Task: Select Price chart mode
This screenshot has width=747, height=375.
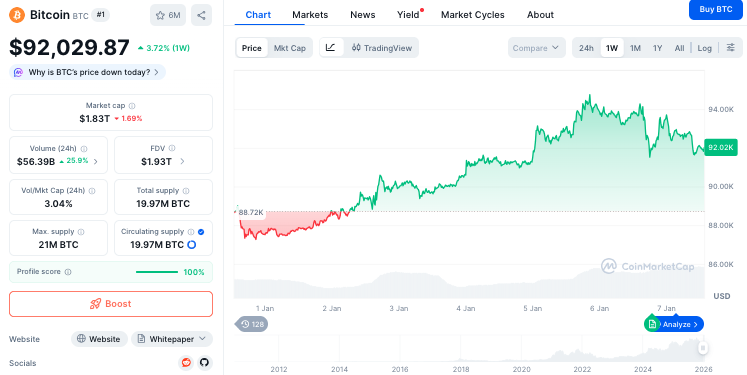Action: pyautogui.click(x=252, y=48)
